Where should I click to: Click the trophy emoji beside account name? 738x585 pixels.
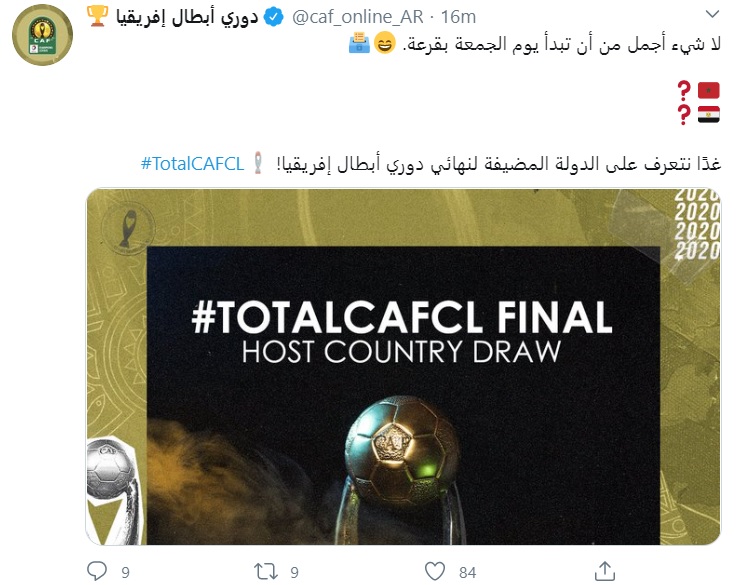pos(97,16)
